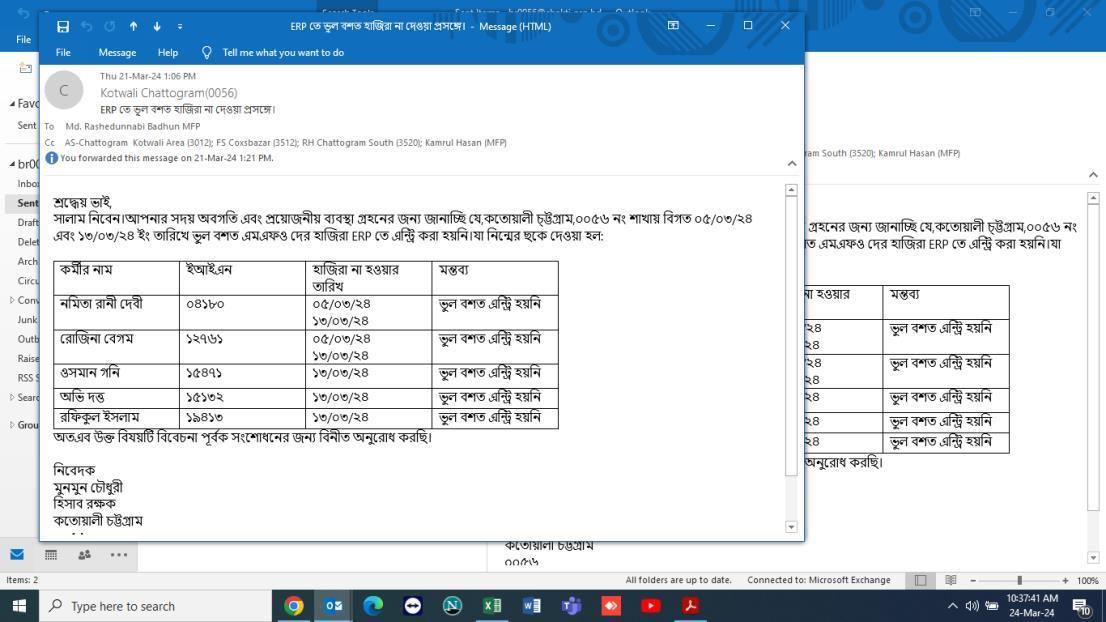
Task: Click the message body scroll down arrow
Action: point(791,527)
